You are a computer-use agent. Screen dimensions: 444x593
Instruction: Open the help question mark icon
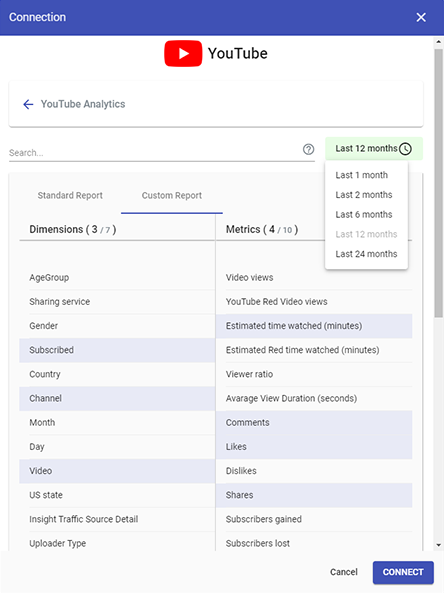(x=309, y=149)
